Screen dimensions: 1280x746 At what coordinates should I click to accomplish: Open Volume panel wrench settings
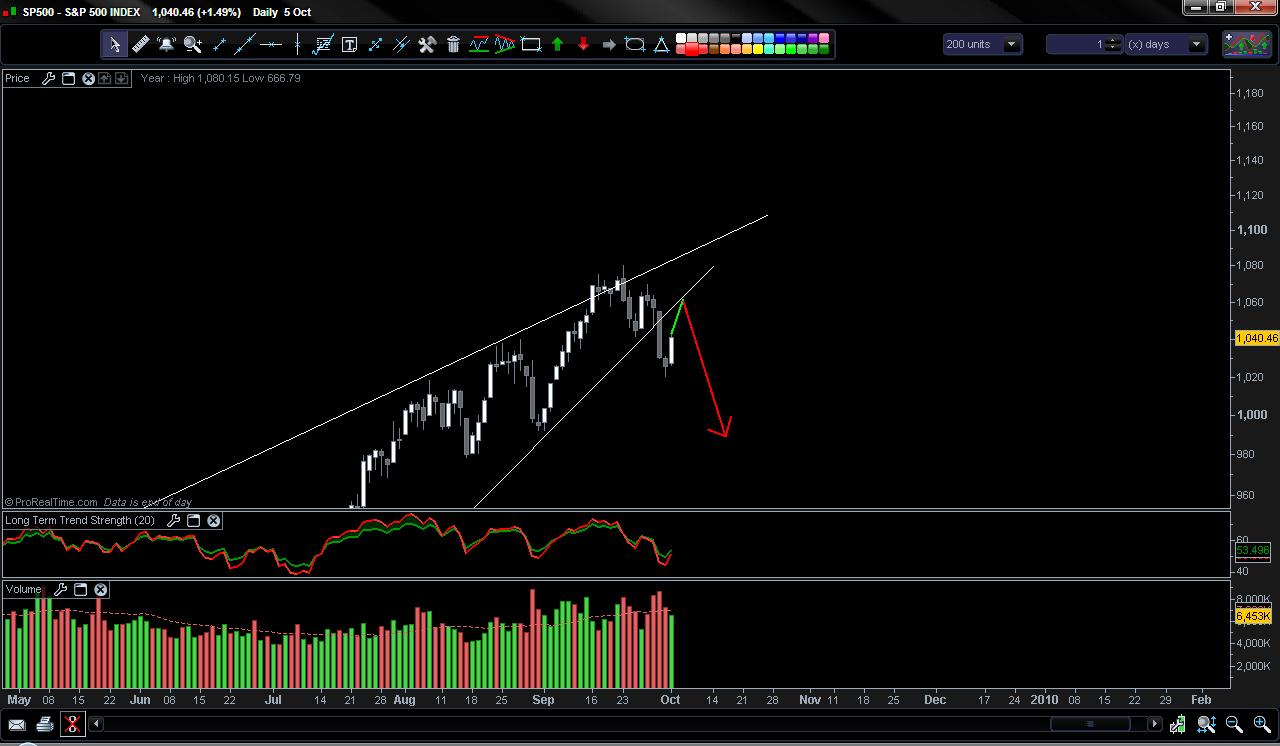(x=60, y=589)
